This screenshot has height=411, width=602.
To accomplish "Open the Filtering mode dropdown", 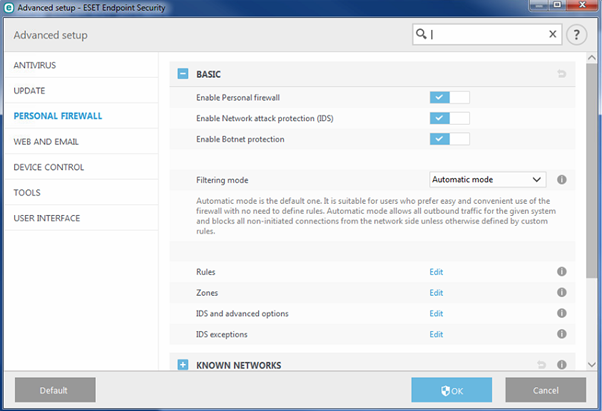I will click(x=488, y=180).
